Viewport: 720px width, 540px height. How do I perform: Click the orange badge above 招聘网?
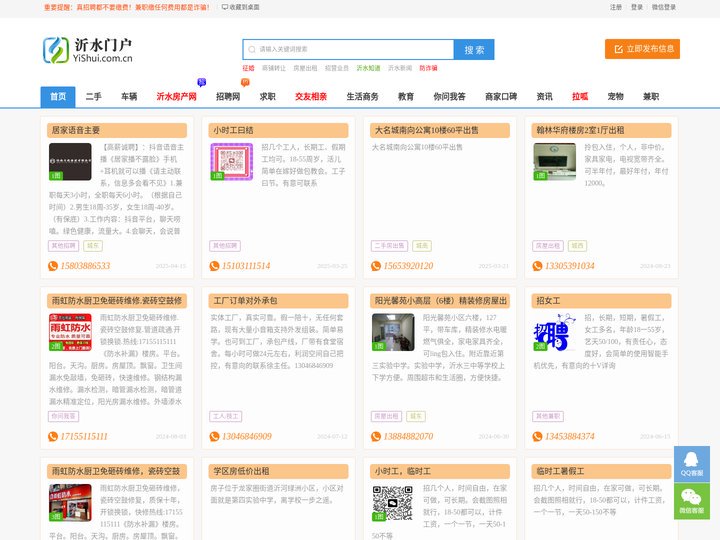[245, 82]
